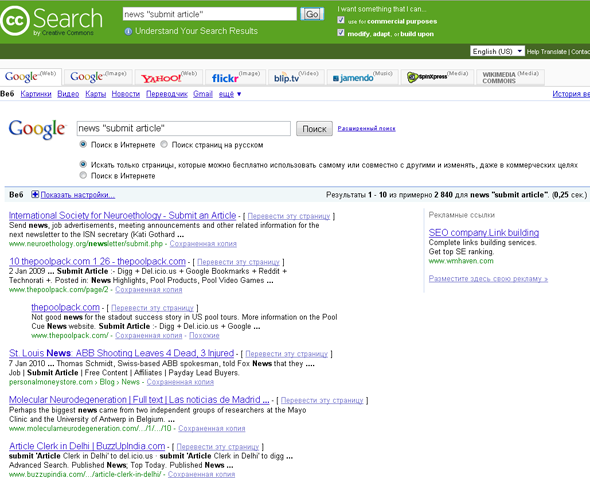Click the info icon beside Understand Your Search Results

(x=128, y=32)
